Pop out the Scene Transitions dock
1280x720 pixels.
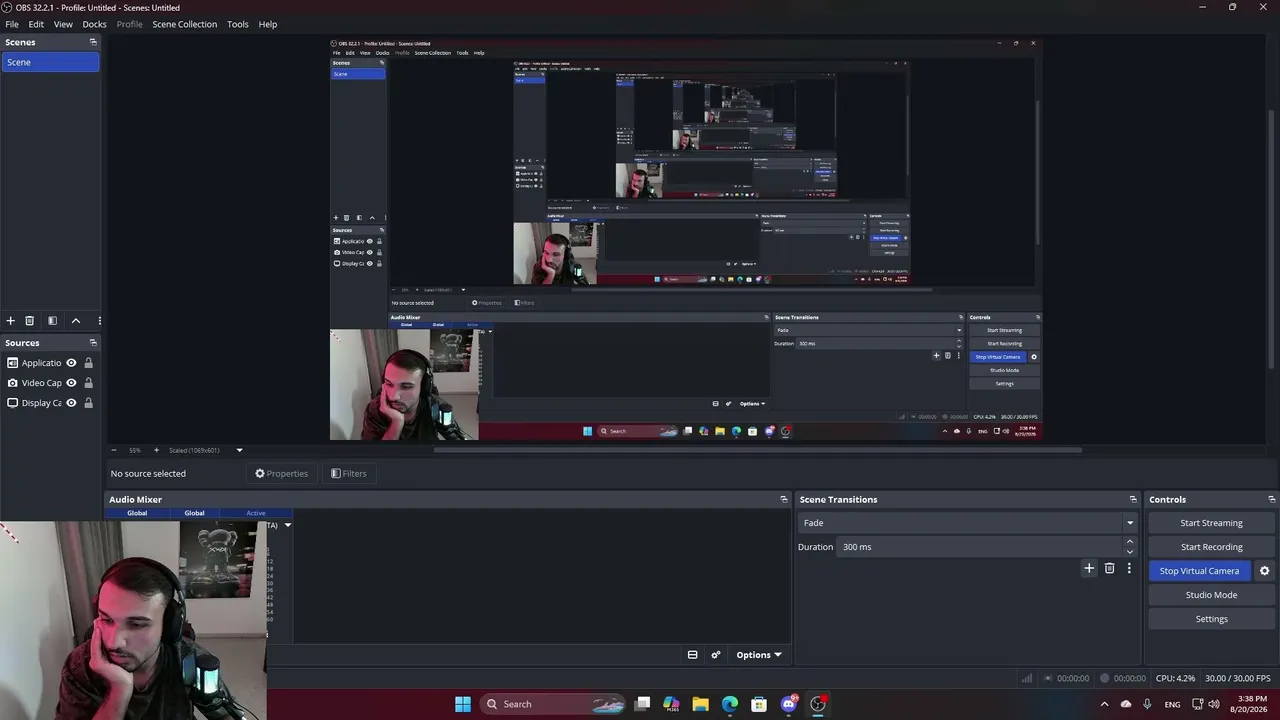click(1133, 499)
